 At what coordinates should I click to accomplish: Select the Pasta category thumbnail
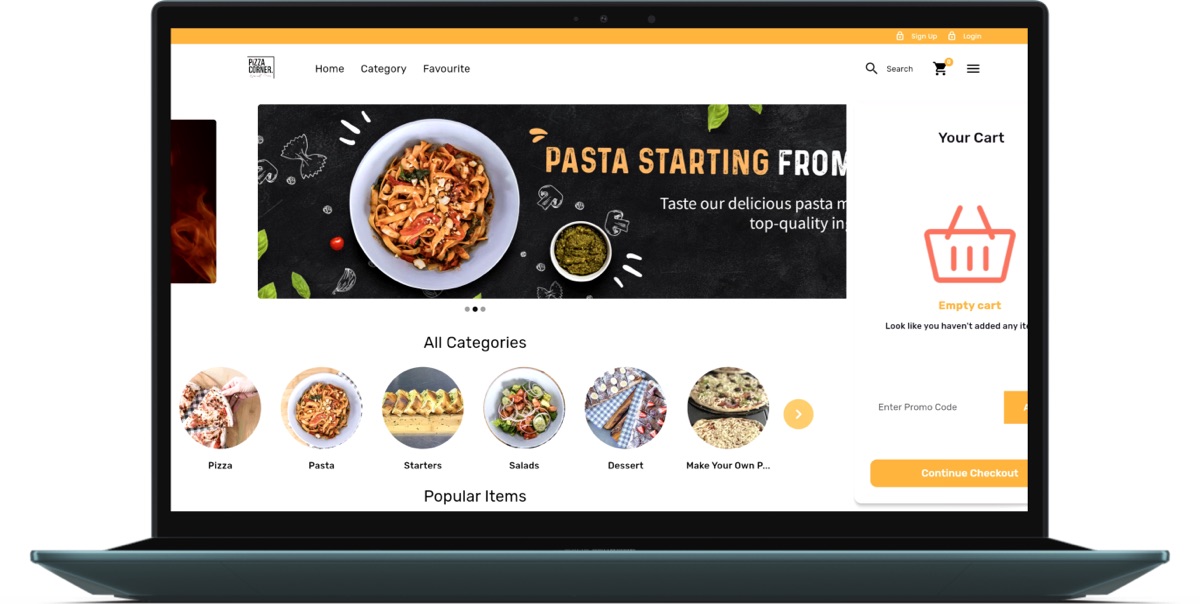(321, 408)
